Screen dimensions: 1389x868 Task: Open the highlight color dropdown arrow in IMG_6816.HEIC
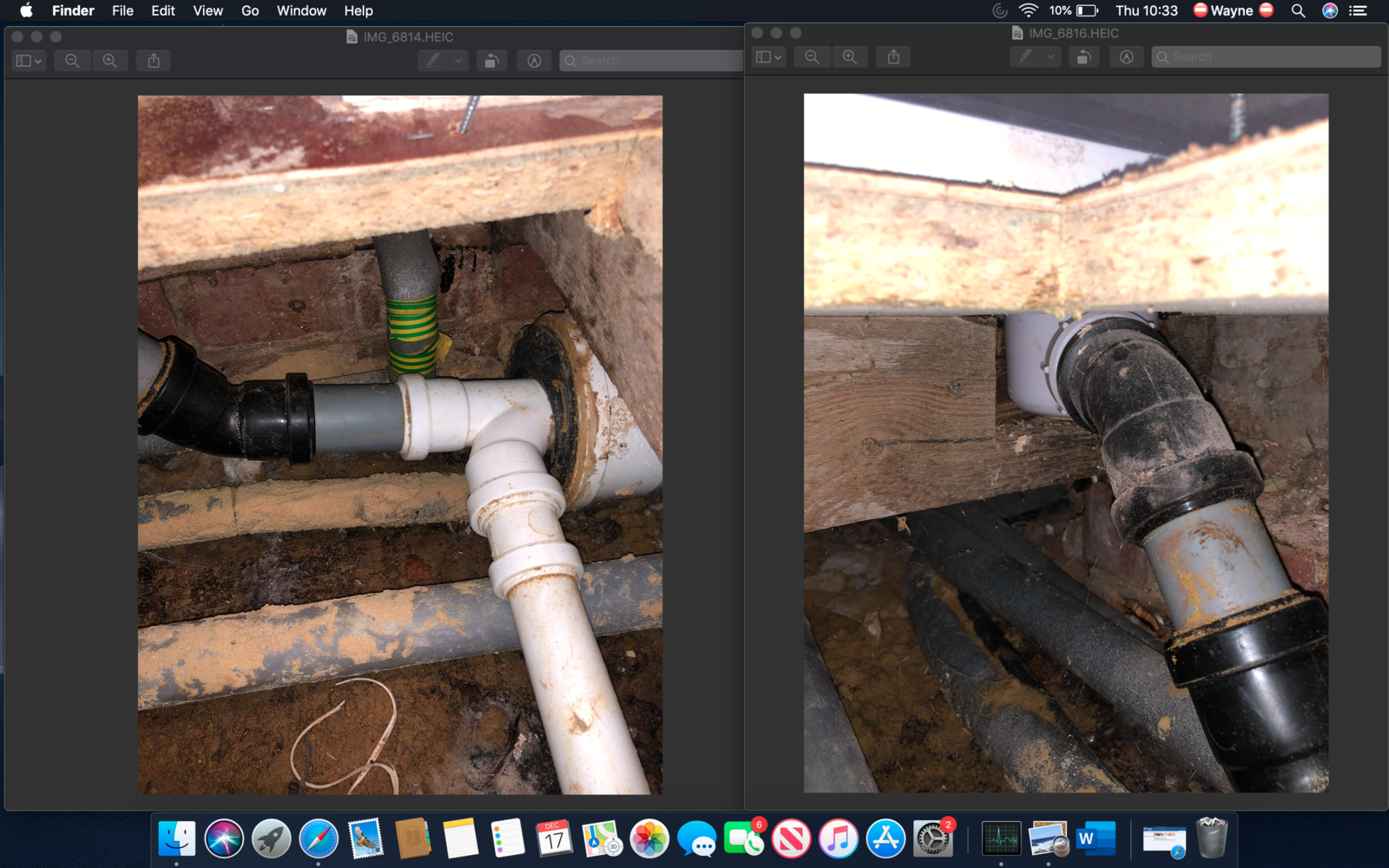coord(1051,57)
